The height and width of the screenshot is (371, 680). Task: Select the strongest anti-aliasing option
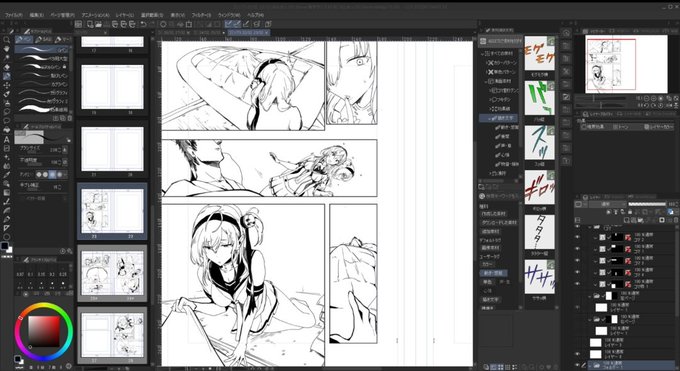pos(59,174)
